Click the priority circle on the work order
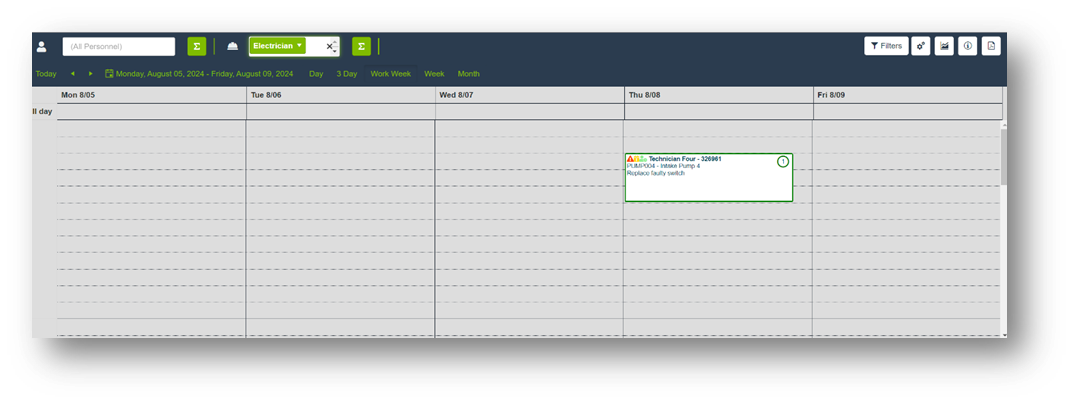The width and height of the screenshot is (1072, 403). pos(783,162)
